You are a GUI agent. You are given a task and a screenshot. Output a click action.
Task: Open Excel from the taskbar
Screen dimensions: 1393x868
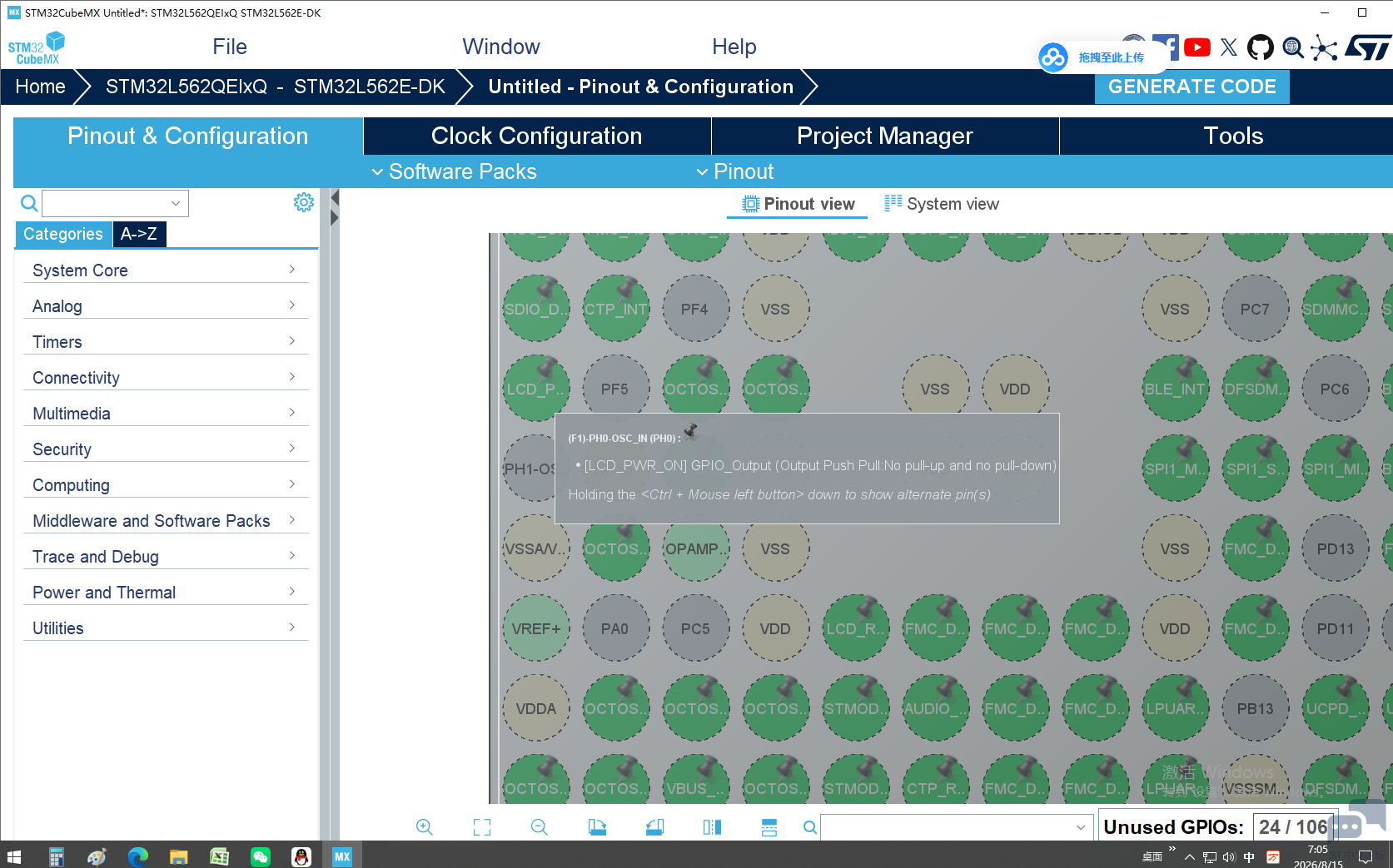coord(220,856)
